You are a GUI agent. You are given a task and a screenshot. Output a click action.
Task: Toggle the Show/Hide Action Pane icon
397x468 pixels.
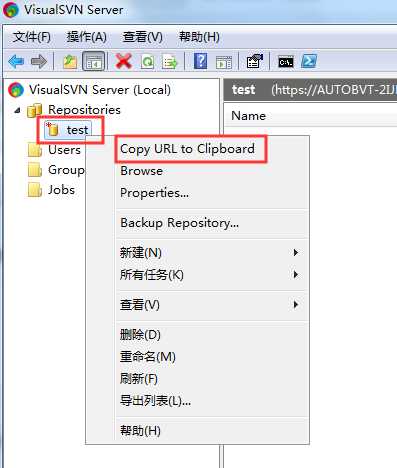pyautogui.click(x=224, y=62)
